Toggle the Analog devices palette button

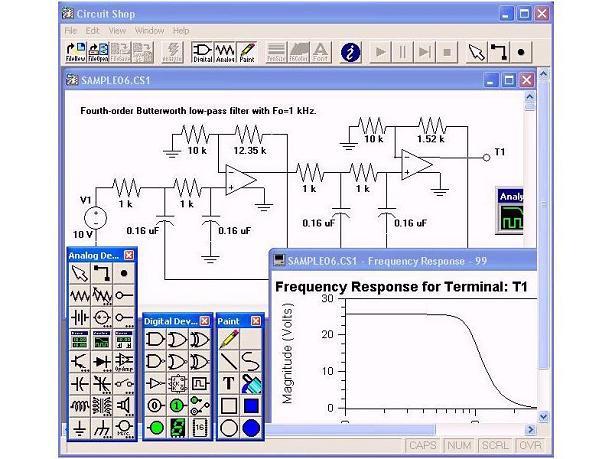225,52
